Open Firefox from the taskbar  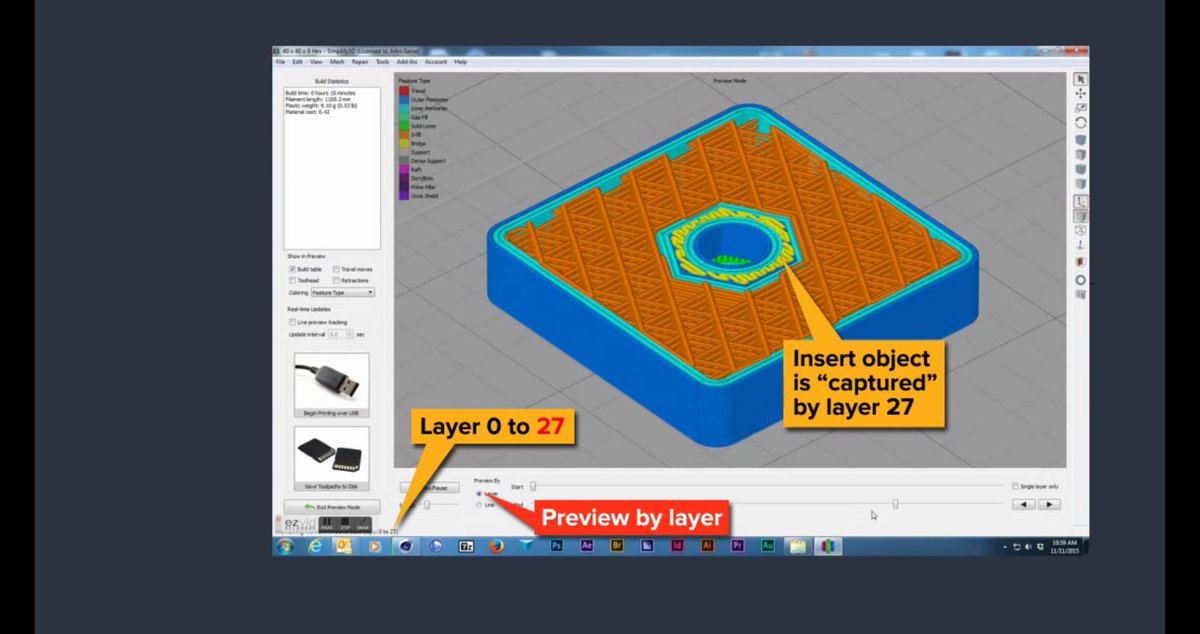[x=496, y=546]
